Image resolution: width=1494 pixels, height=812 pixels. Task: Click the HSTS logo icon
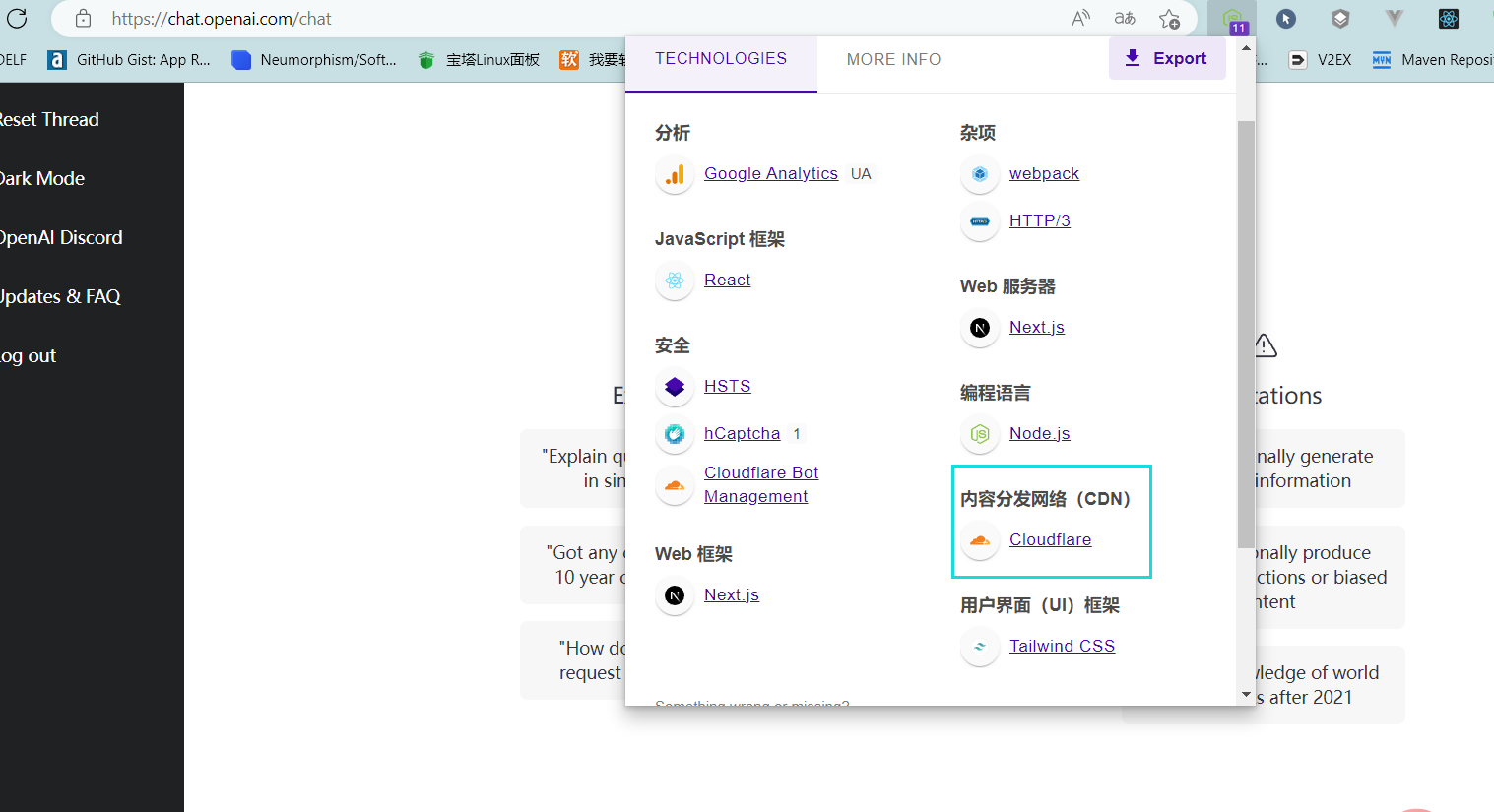675,387
